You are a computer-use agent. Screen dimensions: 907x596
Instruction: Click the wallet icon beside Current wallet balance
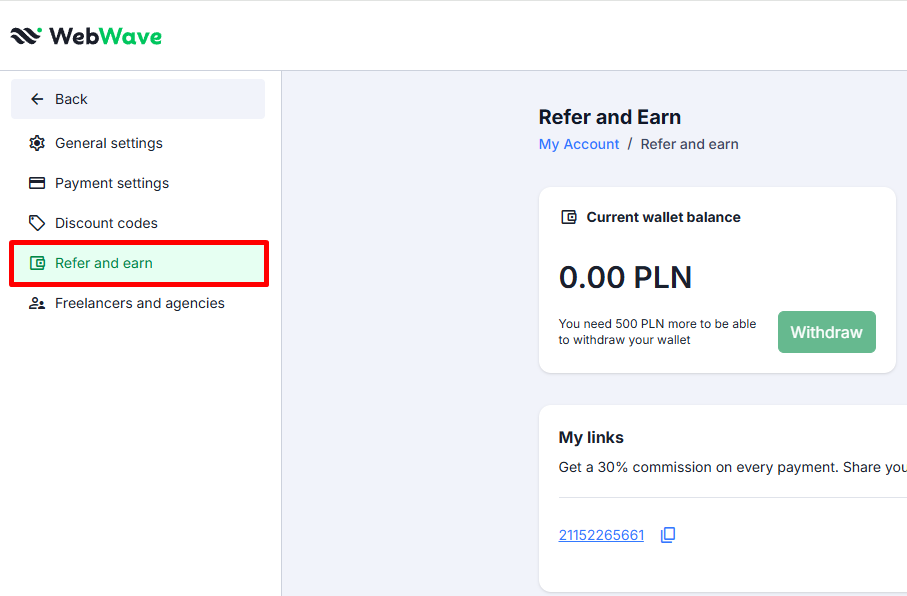[x=569, y=217]
